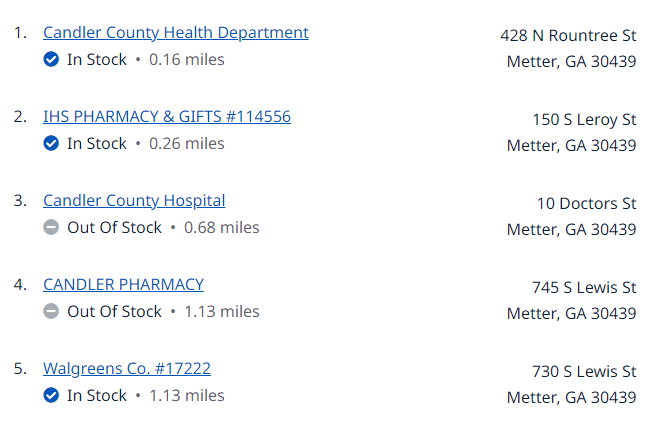Click the 0.16 miles distance text
This screenshot has height=433, width=652.
click(187, 60)
